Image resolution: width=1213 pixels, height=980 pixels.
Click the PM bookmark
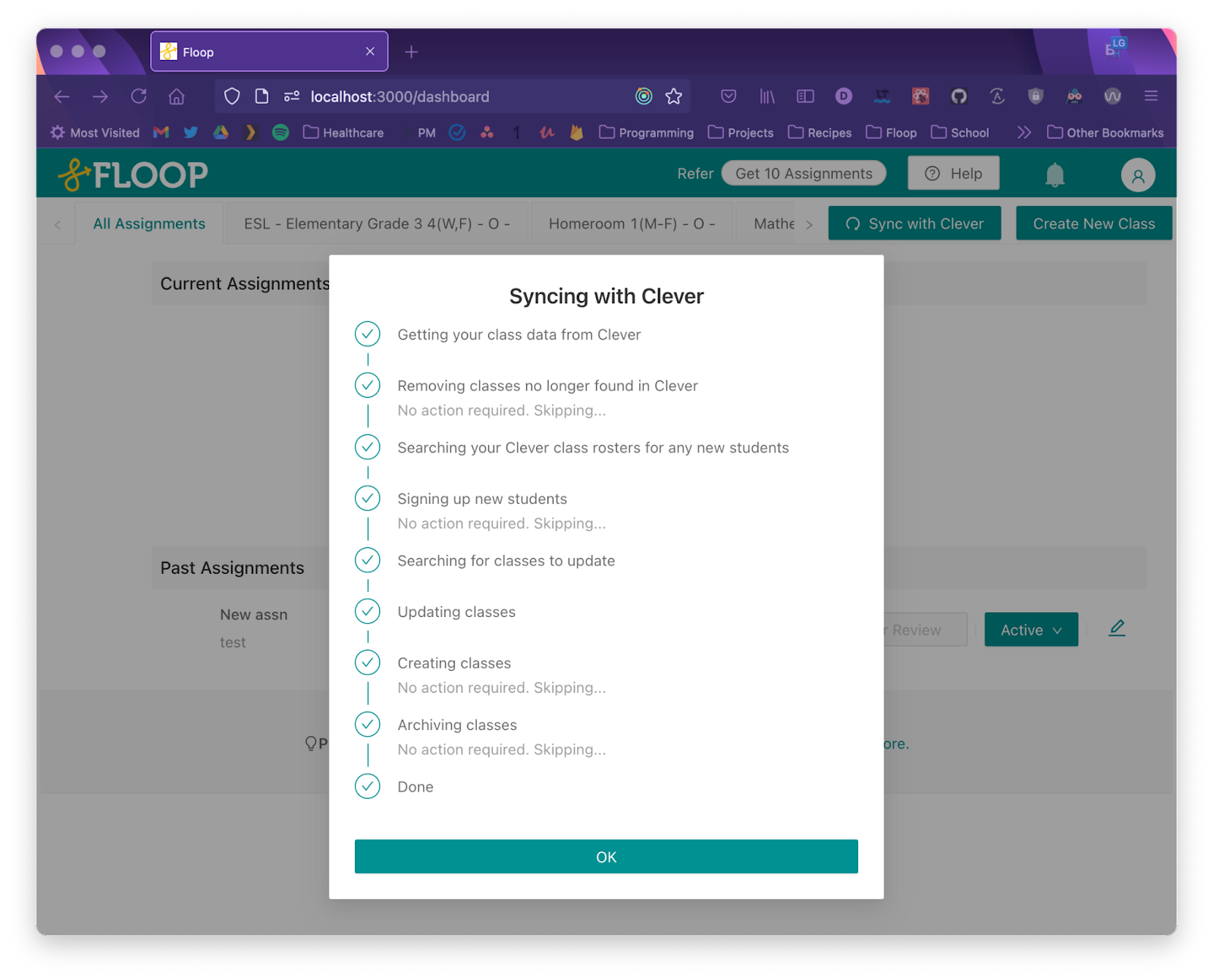point(427,133)
